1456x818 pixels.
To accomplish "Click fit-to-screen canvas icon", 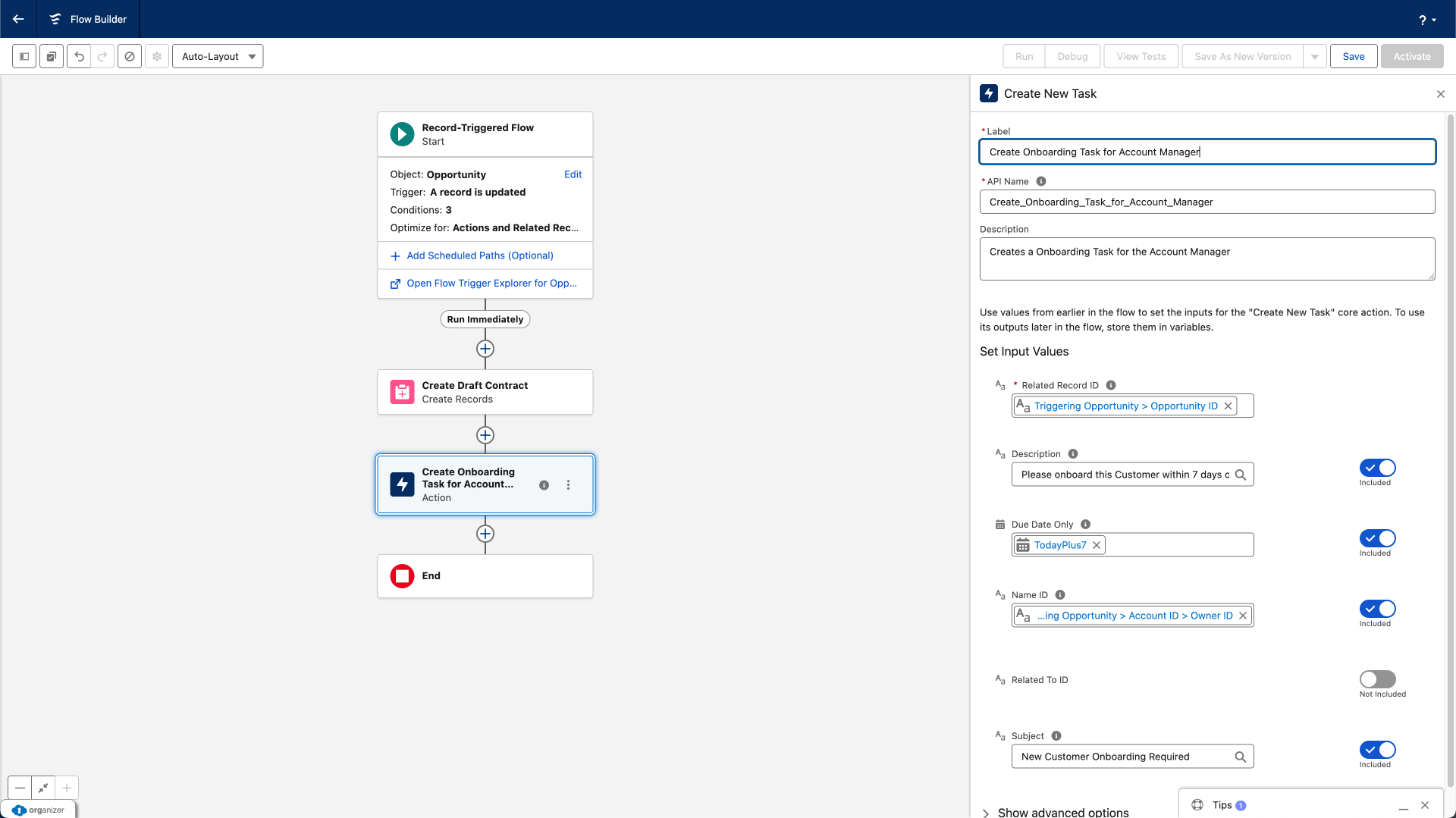I will tap(43, 788).
